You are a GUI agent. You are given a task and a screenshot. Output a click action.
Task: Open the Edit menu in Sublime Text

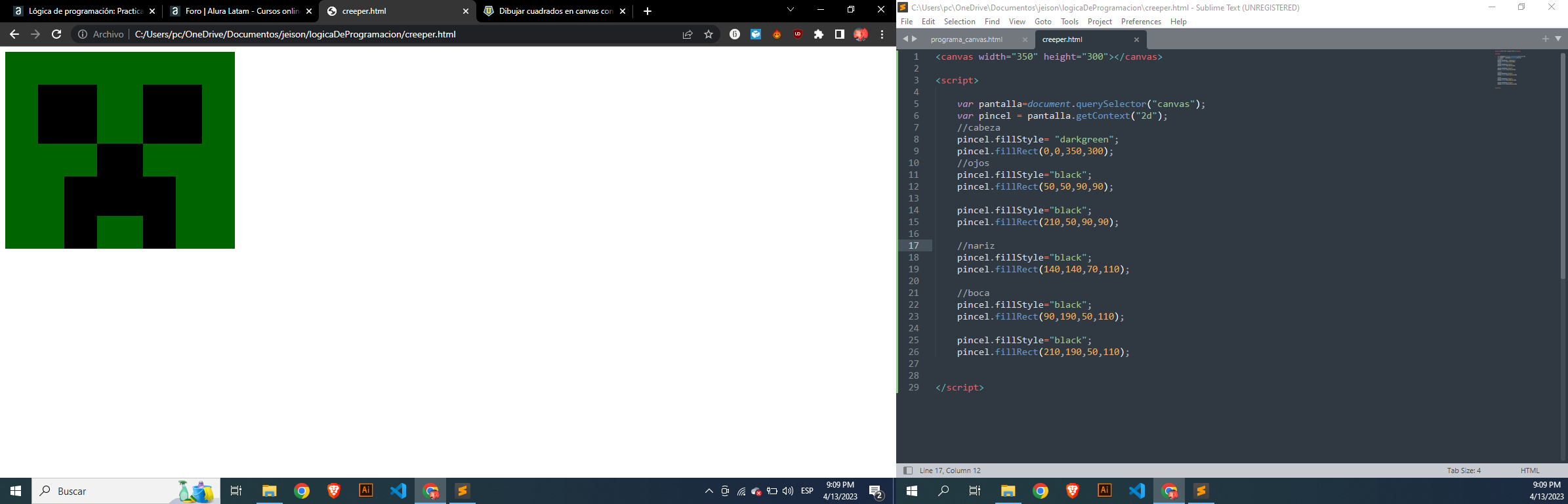point(928,22)
